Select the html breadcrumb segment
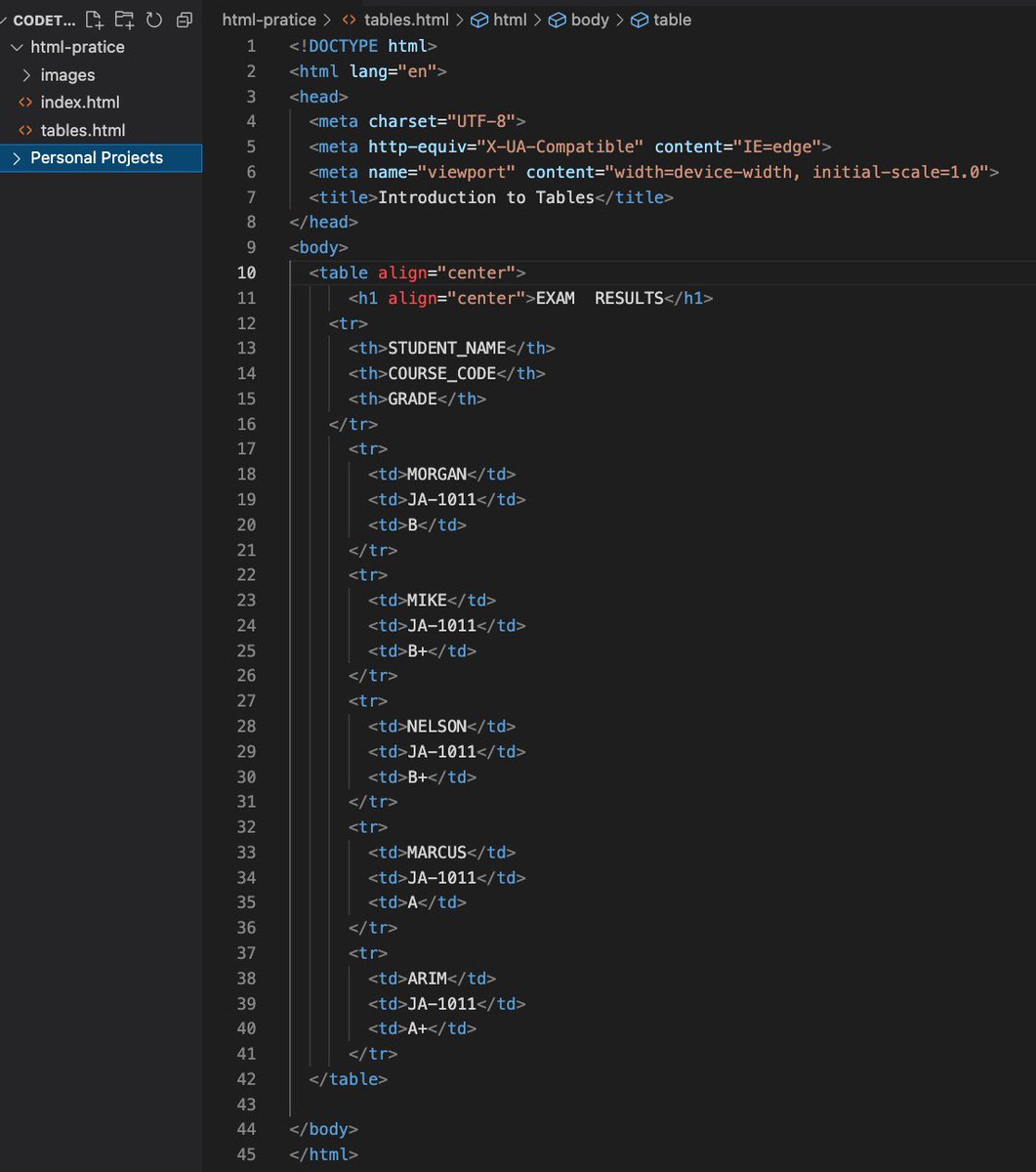 [510, 20]
